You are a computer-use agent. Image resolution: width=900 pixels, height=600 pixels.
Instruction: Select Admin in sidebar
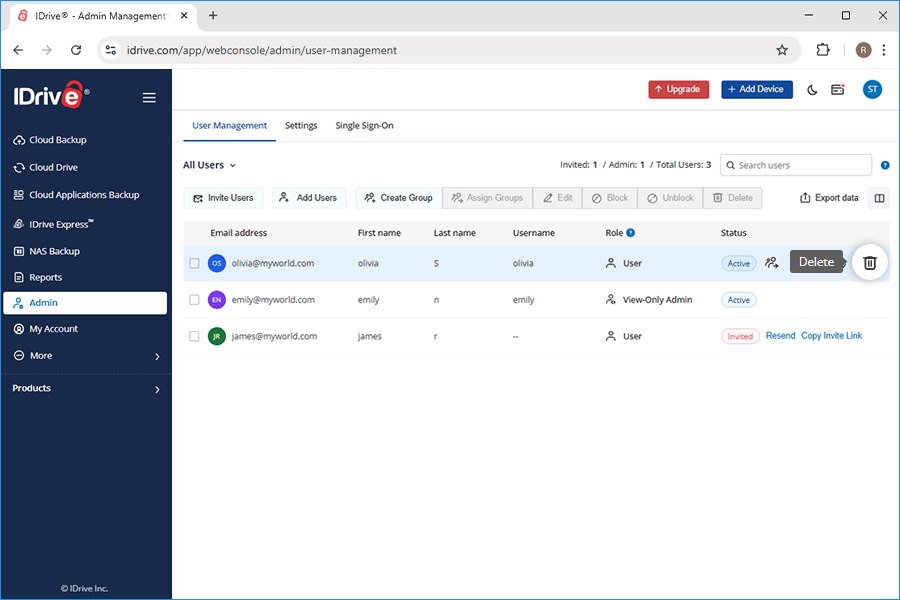pyautogui.click(x=85, y=303)
